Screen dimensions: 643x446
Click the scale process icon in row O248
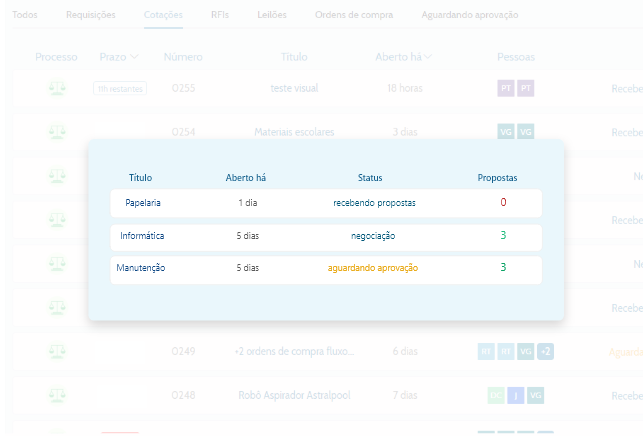55,395
